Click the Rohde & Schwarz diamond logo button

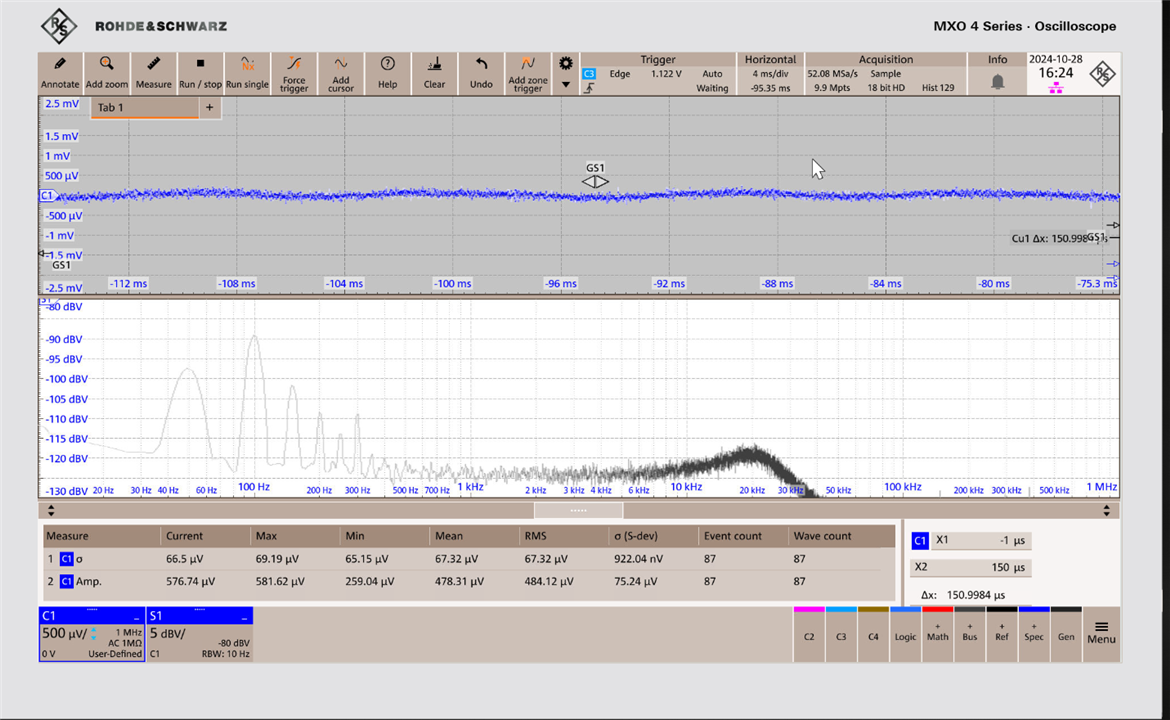coord(1102,74)
